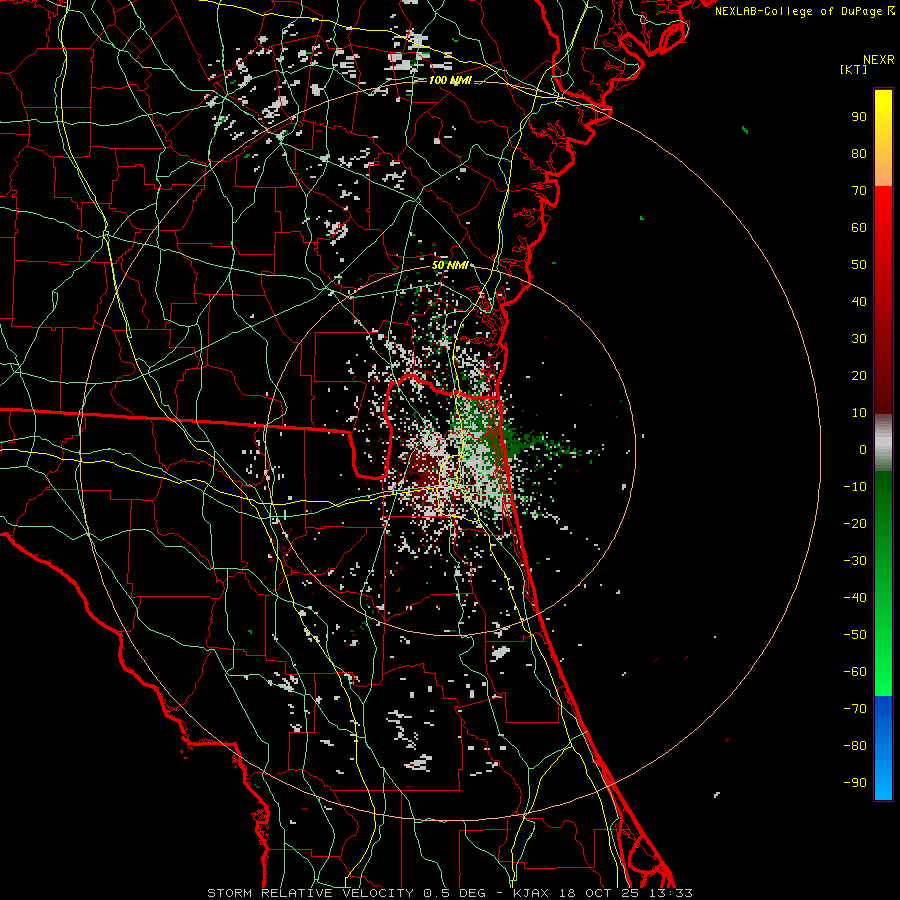Screen dimensions: 900x900
Task: Click the "18 OCT 25" date text
Action: pos(598,893)
